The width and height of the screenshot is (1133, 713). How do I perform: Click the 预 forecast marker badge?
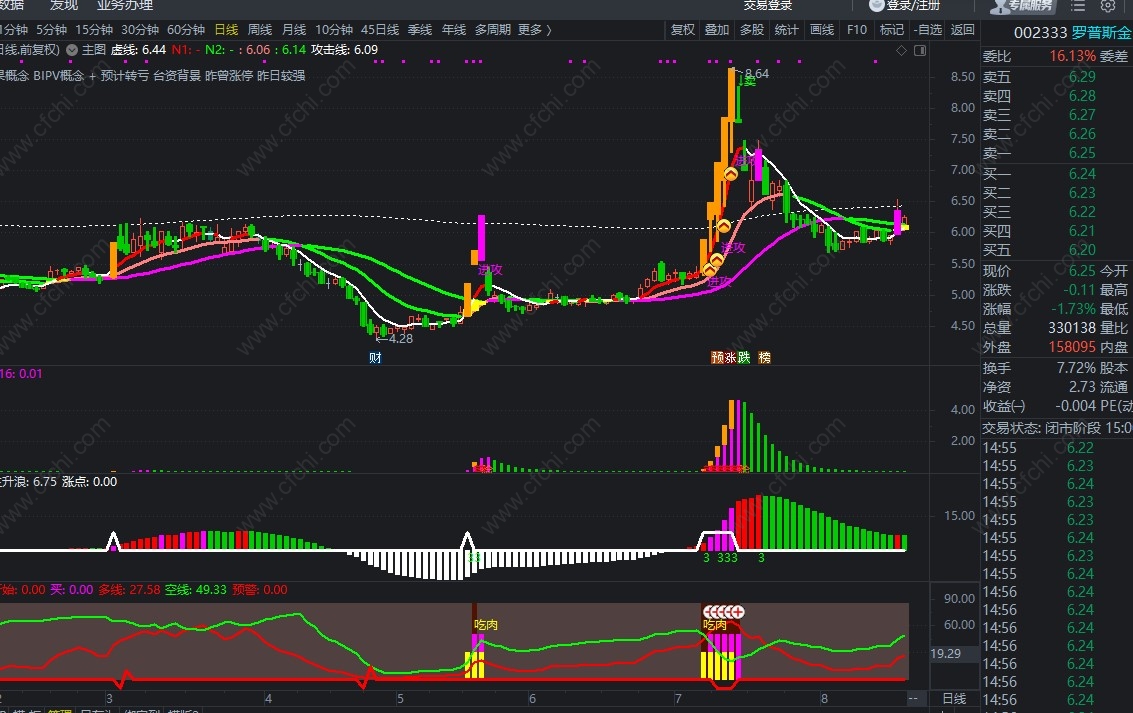pos(718,358)
